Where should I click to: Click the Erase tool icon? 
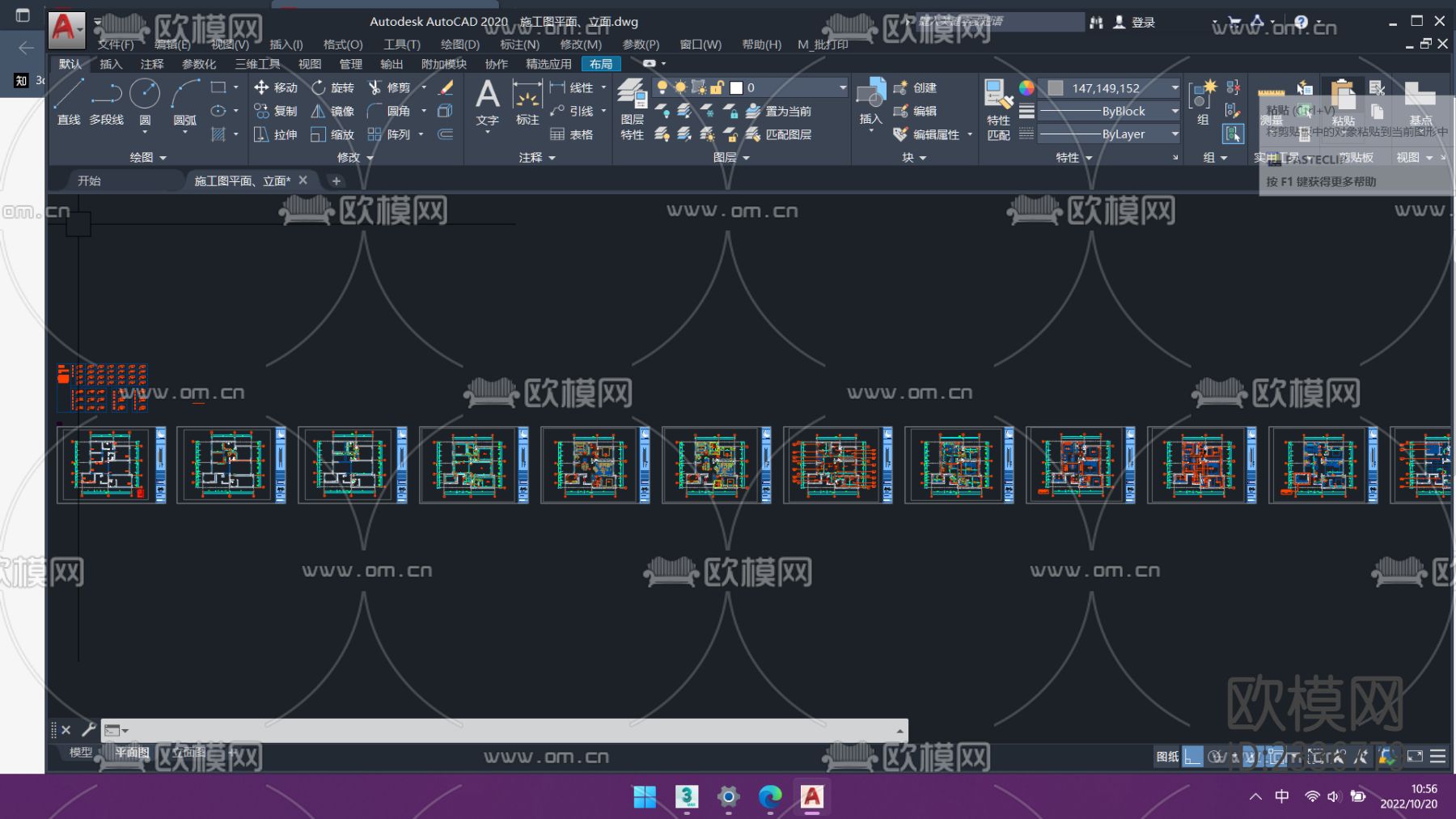pyautogui.click(x=446, y=87)
